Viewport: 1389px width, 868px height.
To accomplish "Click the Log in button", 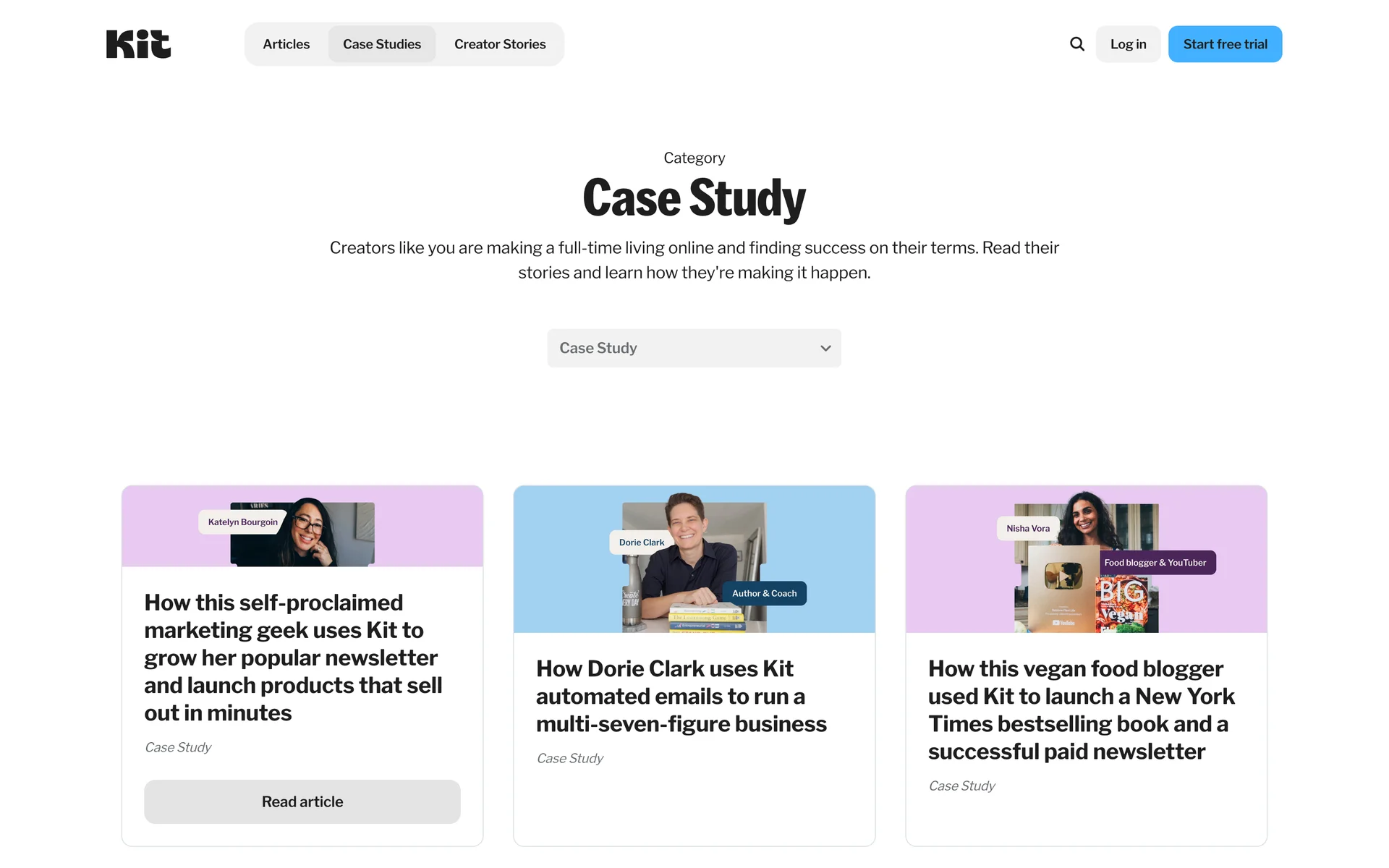I will coord(1128,44).
